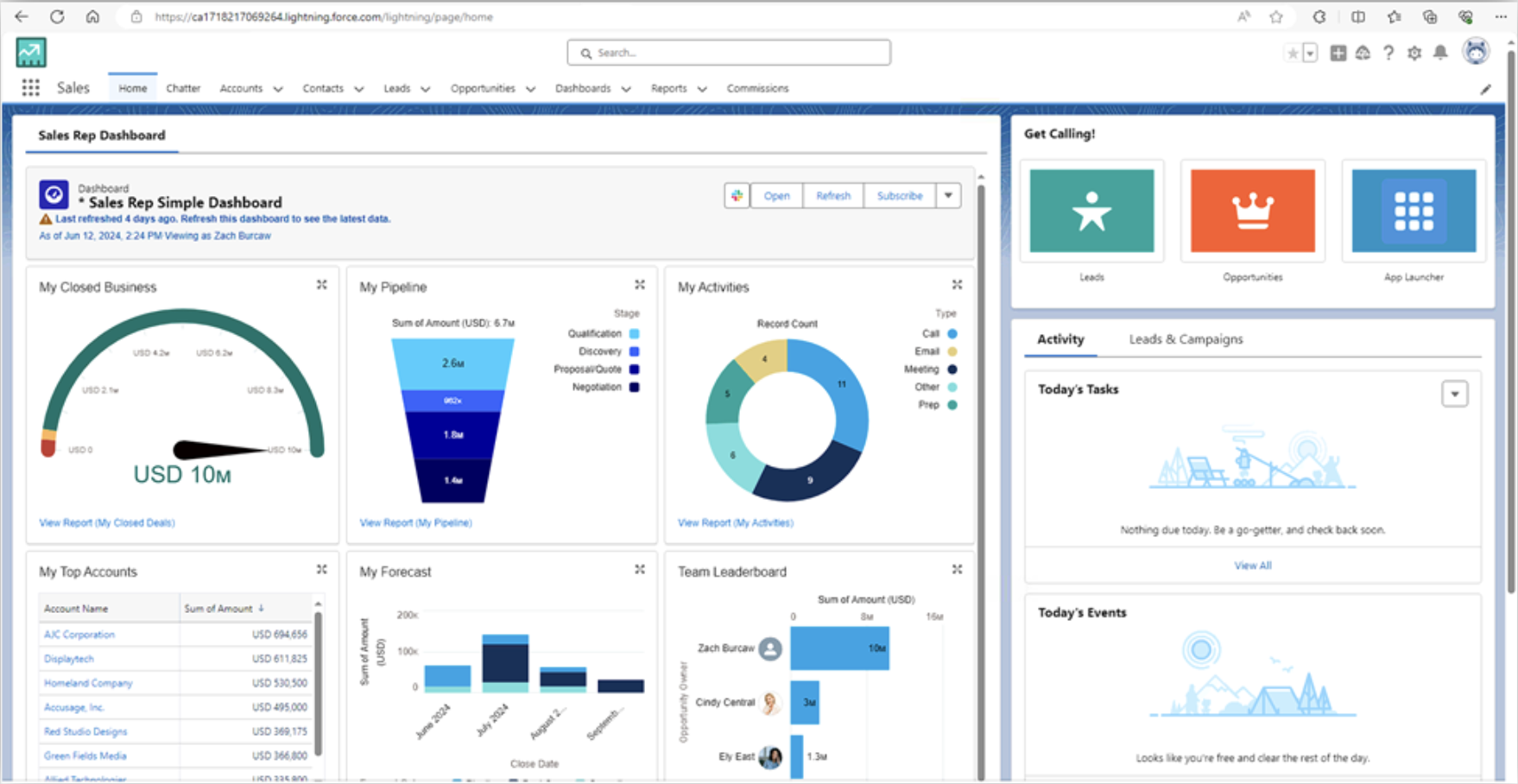Select the Sales Rep Dashboard tab
This screenshot has width=1518, height=784.
pos(102,136)
